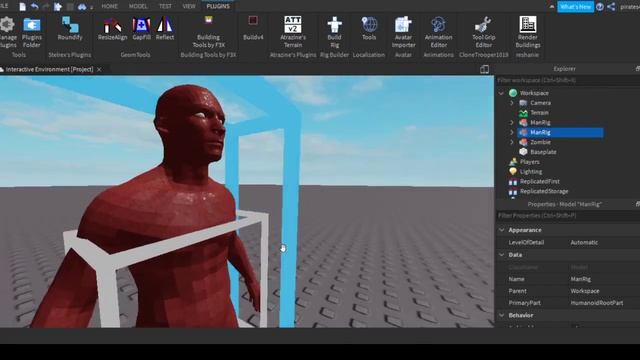The height and width of the screenshot is (360, 640).
Task: Select the Reflect tool
Action: pyautogui.click(x=165, y=29)
